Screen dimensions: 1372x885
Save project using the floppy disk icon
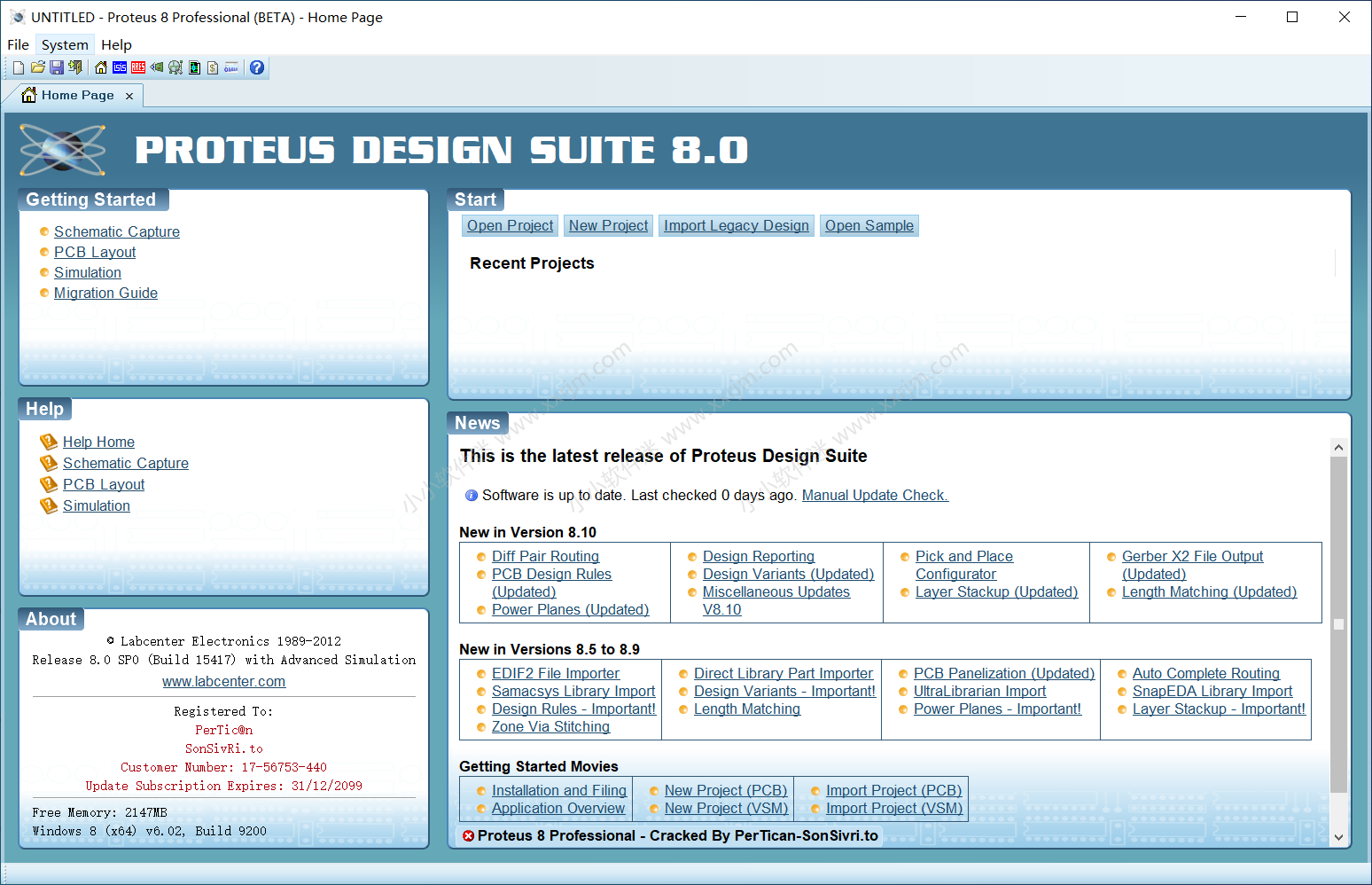[x=57, y=67]
